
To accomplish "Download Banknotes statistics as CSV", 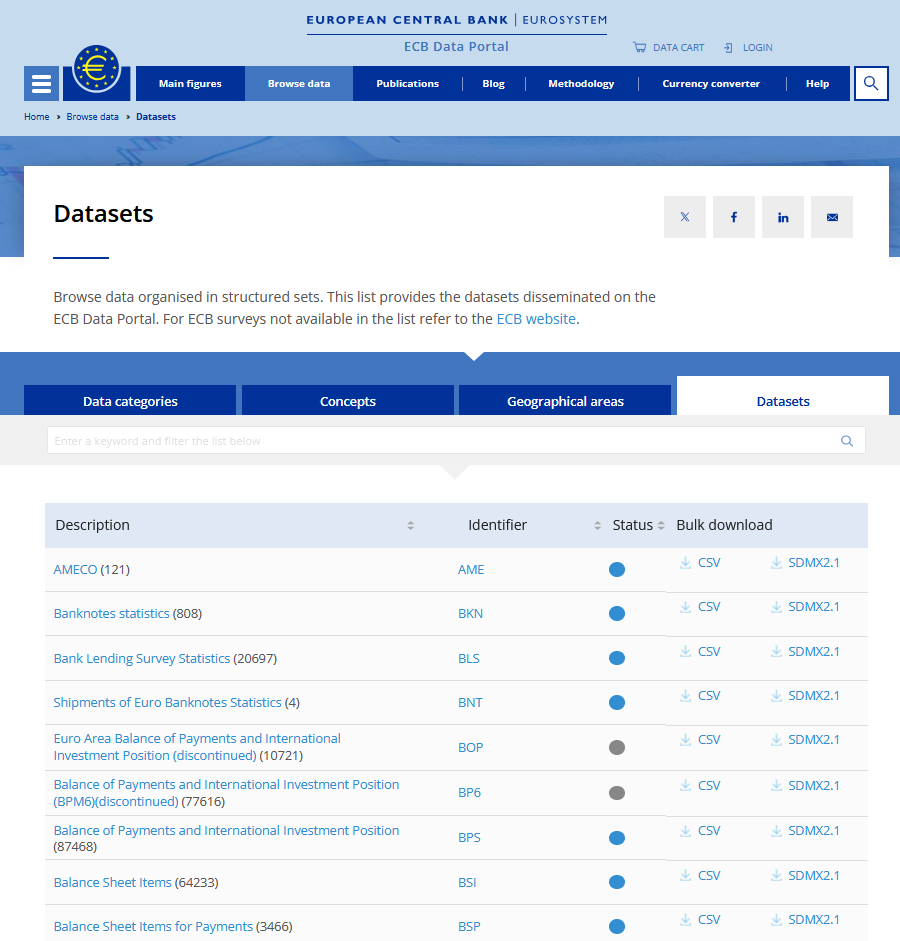I will click(x=700, y=607).
